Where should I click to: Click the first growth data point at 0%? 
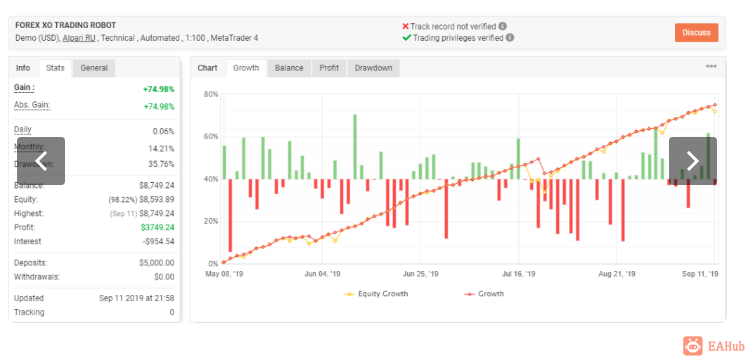click(224, 262)
